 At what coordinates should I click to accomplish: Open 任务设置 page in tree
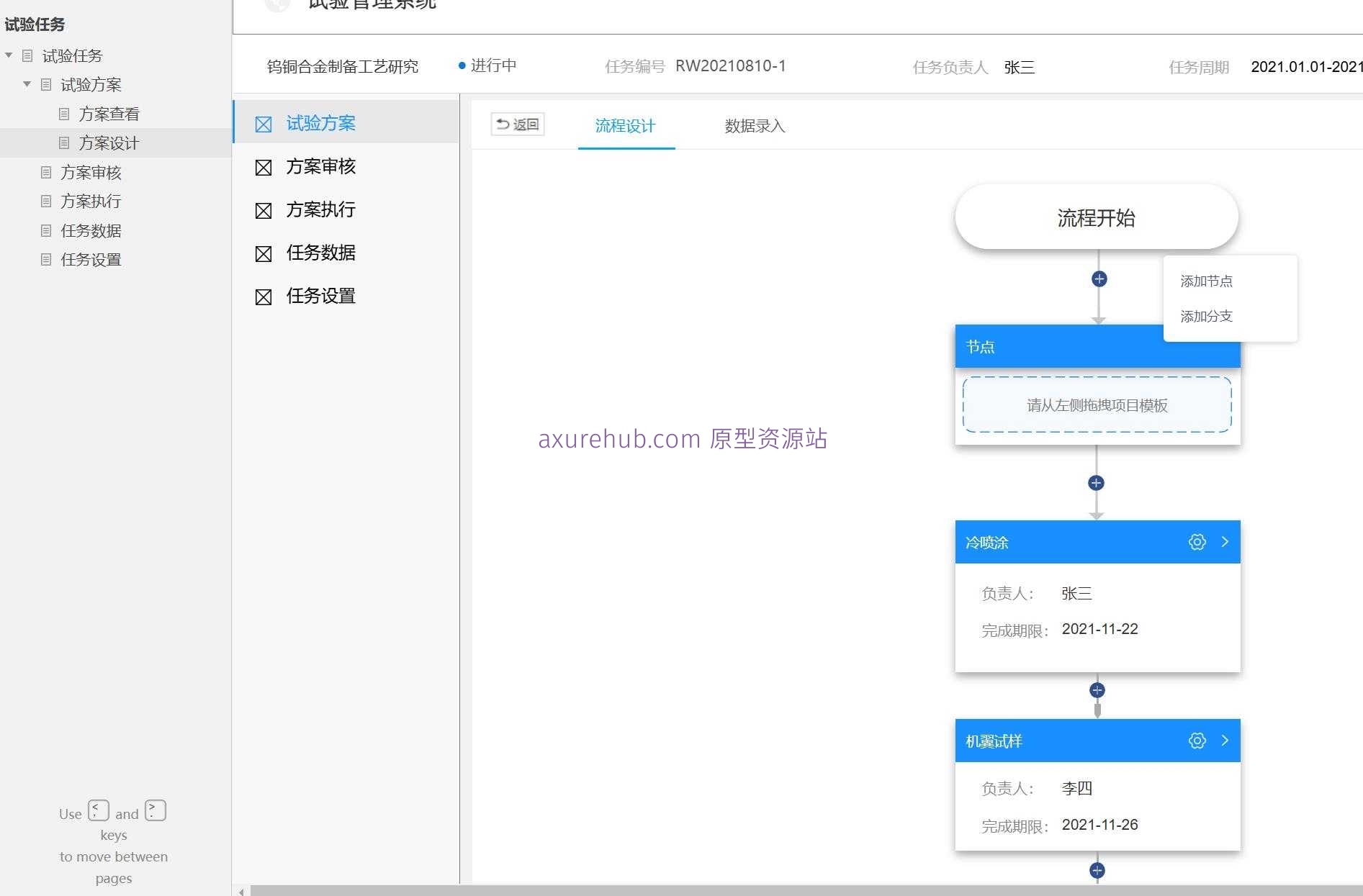91,259
